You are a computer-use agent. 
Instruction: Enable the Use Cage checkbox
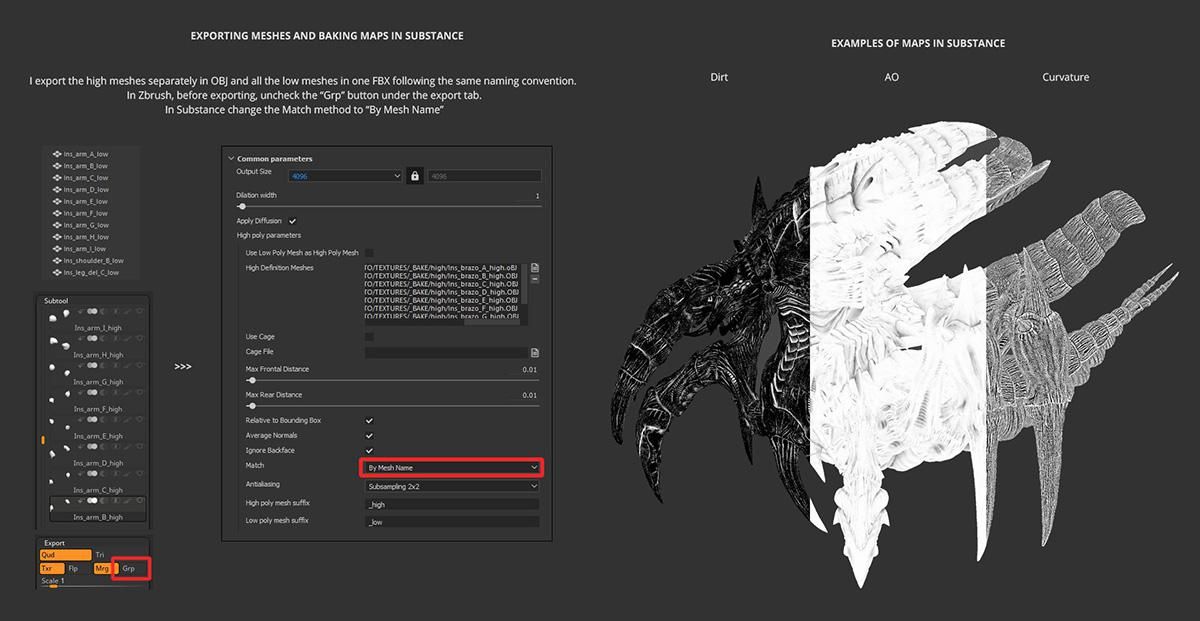pos(369,337)
